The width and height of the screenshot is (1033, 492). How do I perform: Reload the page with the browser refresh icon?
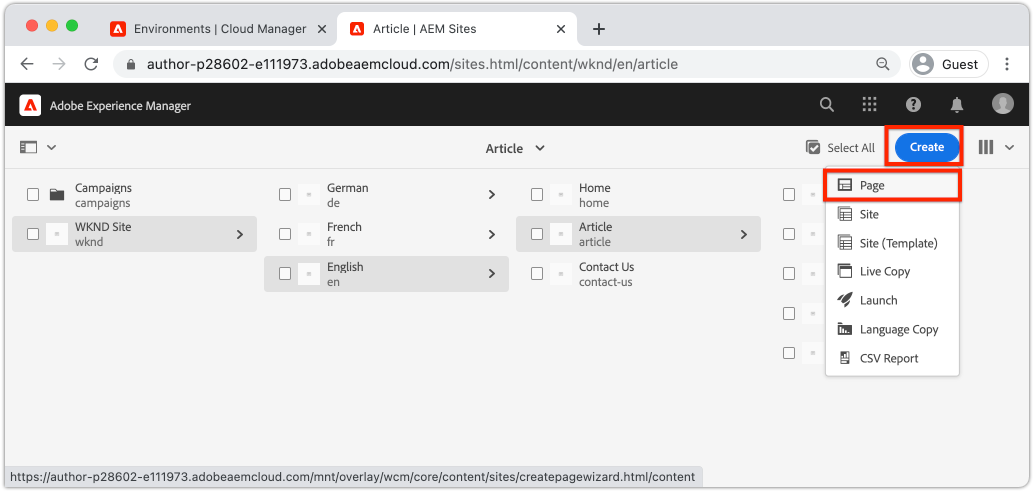click(91, 64)
